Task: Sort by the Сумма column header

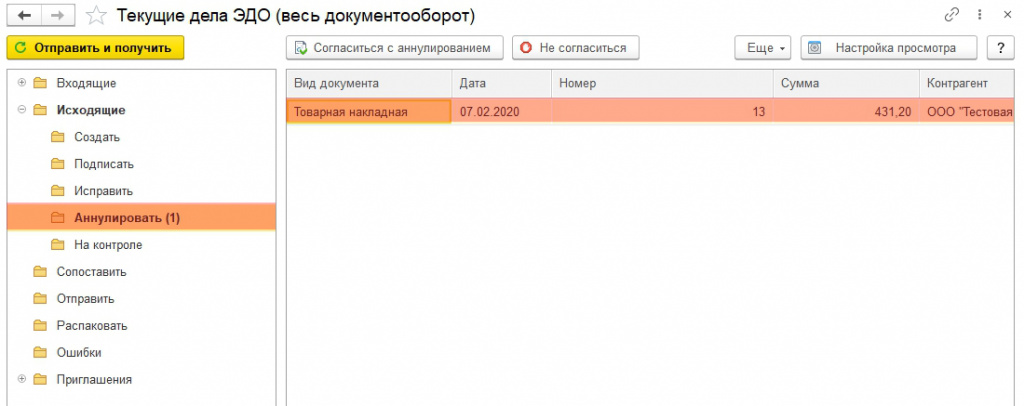Action: (x=844, y=83)
